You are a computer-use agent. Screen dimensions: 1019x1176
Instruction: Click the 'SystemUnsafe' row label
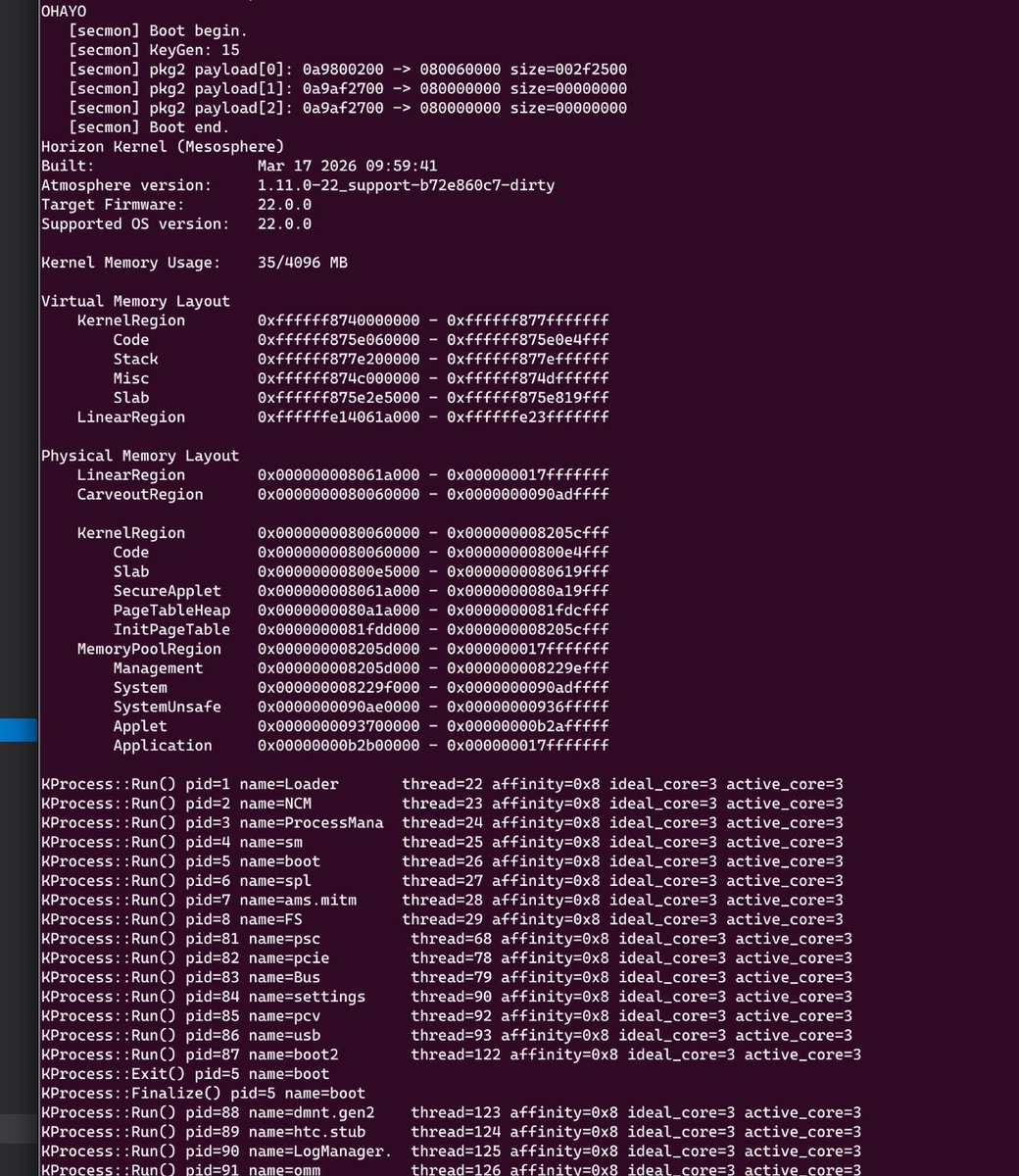168,707
